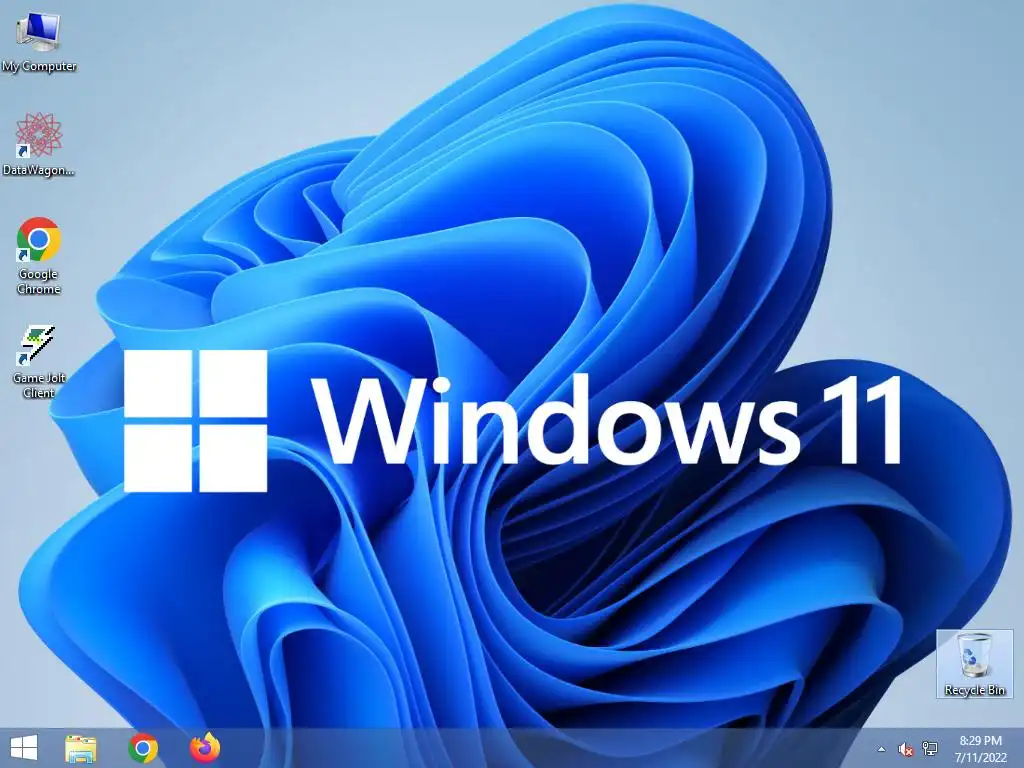Viewport: 1024px width, 768px height.
Task: Open the My Computer desktop icon
Action: tap(39, 41)
